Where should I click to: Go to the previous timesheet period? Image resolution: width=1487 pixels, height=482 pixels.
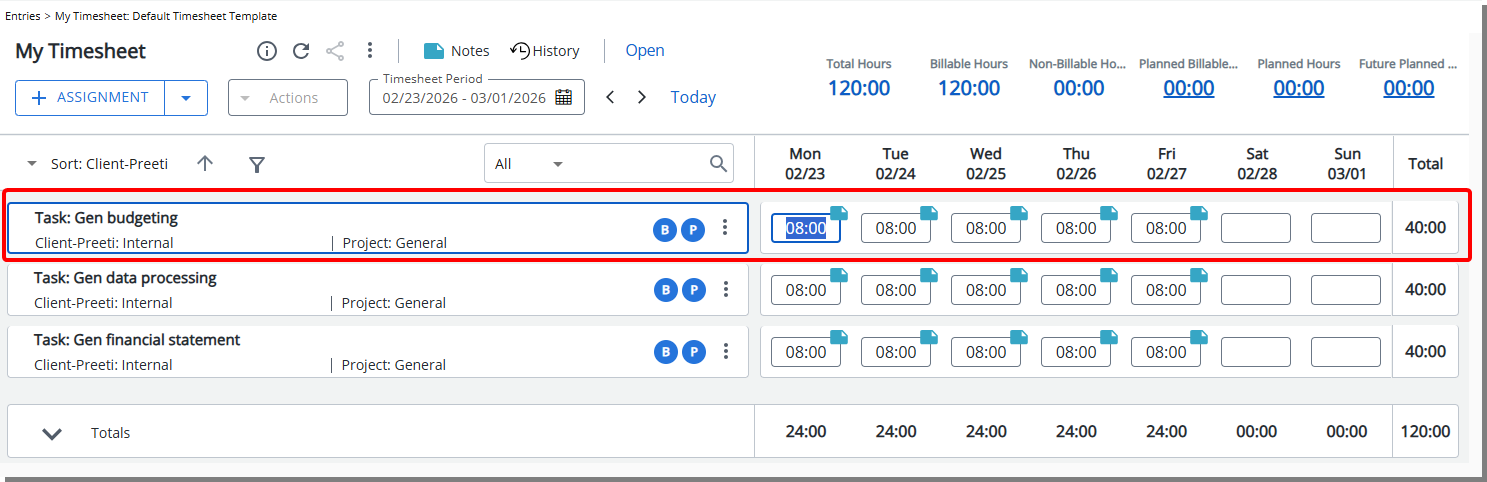610,97
